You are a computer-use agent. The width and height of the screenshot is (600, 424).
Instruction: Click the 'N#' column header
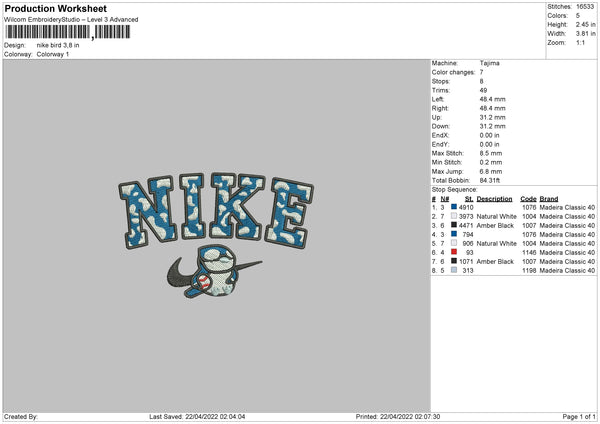(445, 199)
